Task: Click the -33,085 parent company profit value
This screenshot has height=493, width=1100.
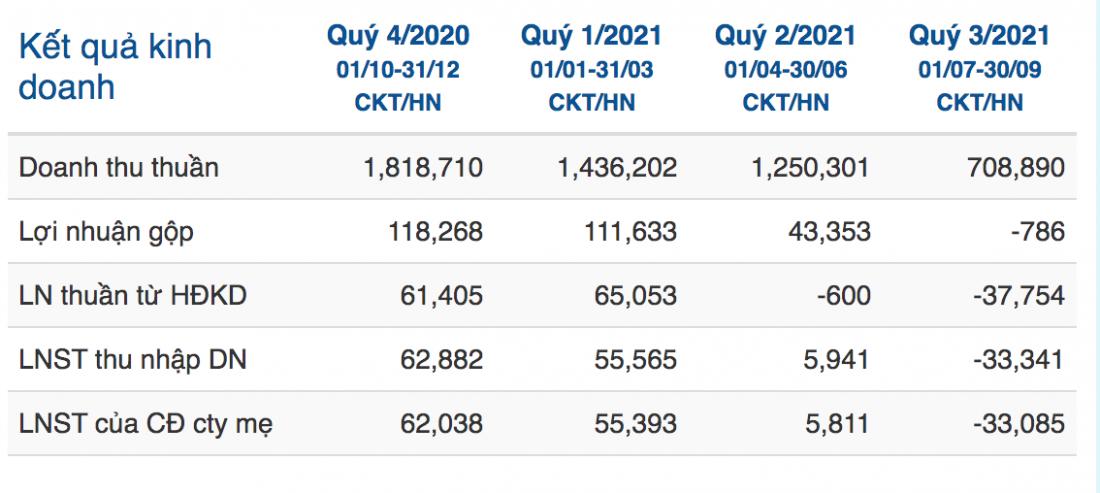Action: [x=1017, y=424]
